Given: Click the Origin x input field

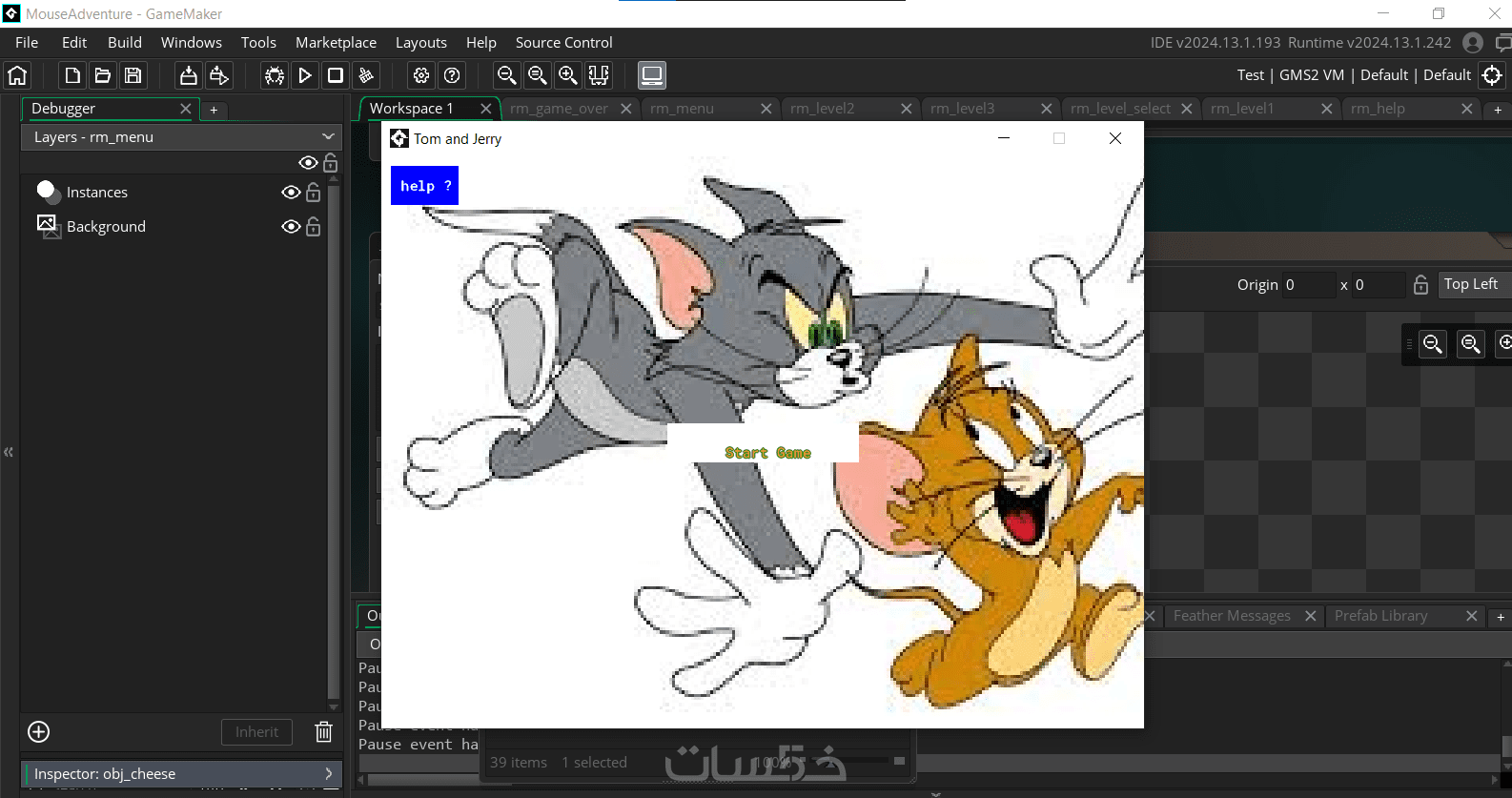Looking at the screenshot, I should 1309,285.
